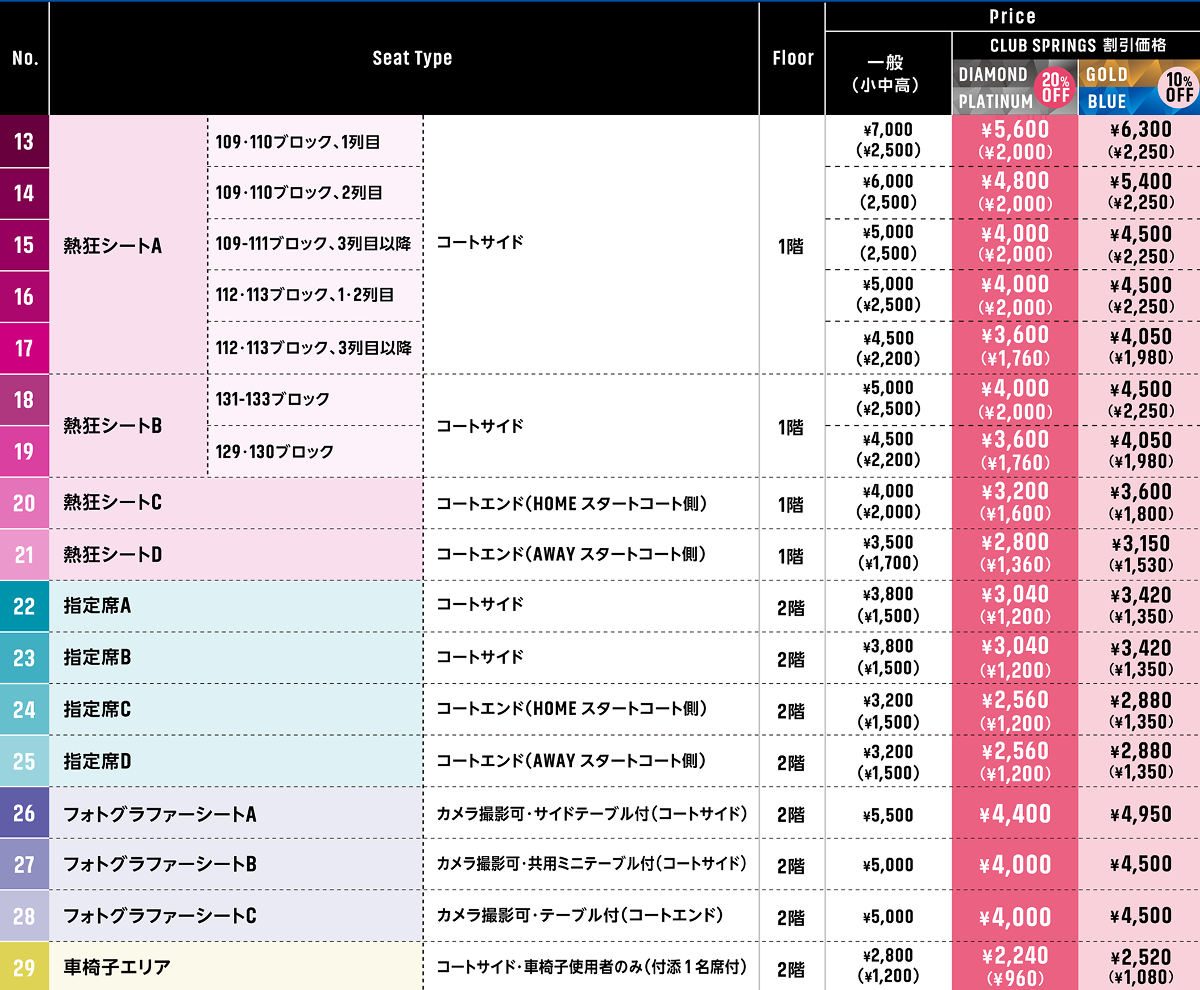The width and height of the screenshot is (1200, 990).
Task: Click the ¥4,950 Gold price
Action: pyautogui.click(x=1141, y=814)
